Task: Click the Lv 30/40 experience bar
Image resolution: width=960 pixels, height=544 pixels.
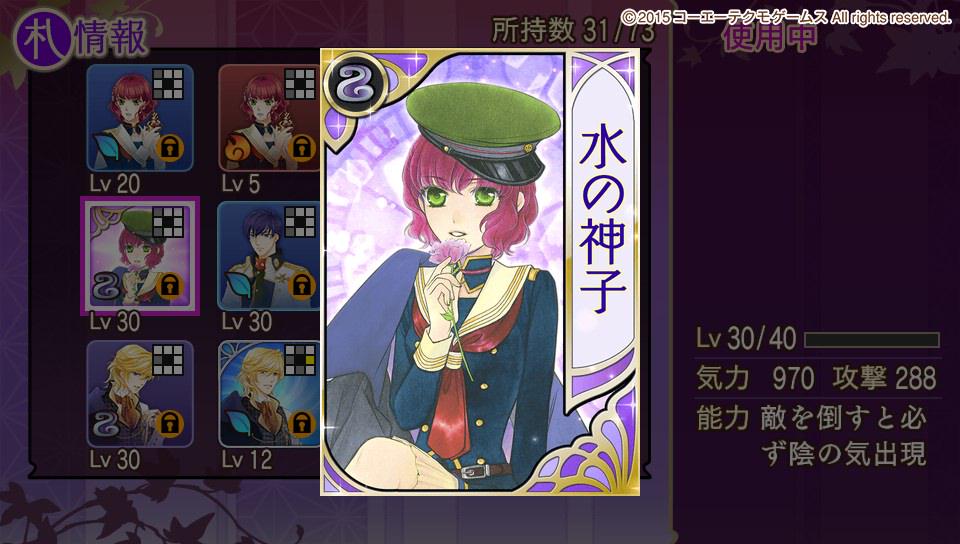Action: click(x=872, y=340)
